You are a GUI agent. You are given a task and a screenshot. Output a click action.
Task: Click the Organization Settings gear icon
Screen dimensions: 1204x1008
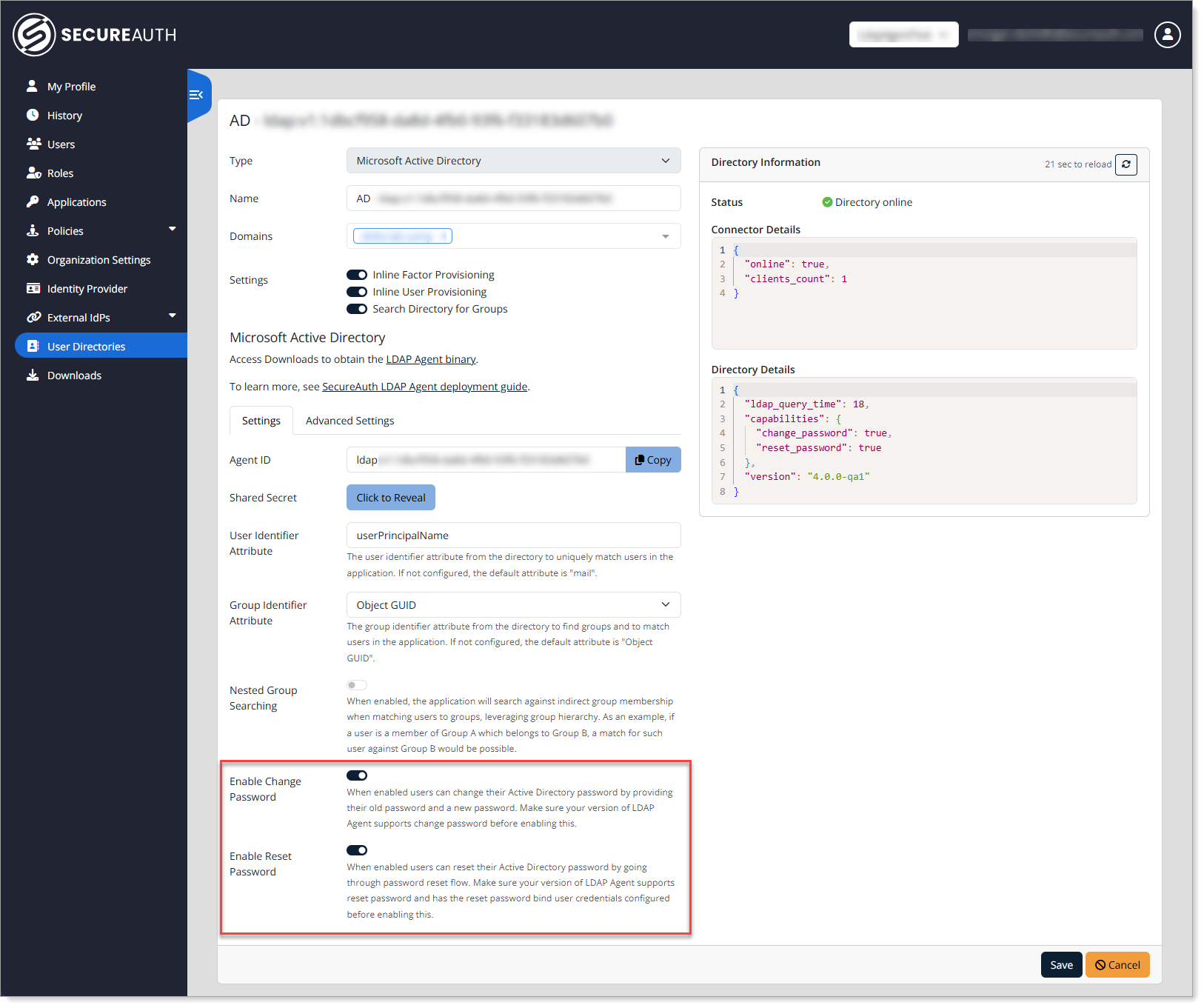(x=33, y=259)
